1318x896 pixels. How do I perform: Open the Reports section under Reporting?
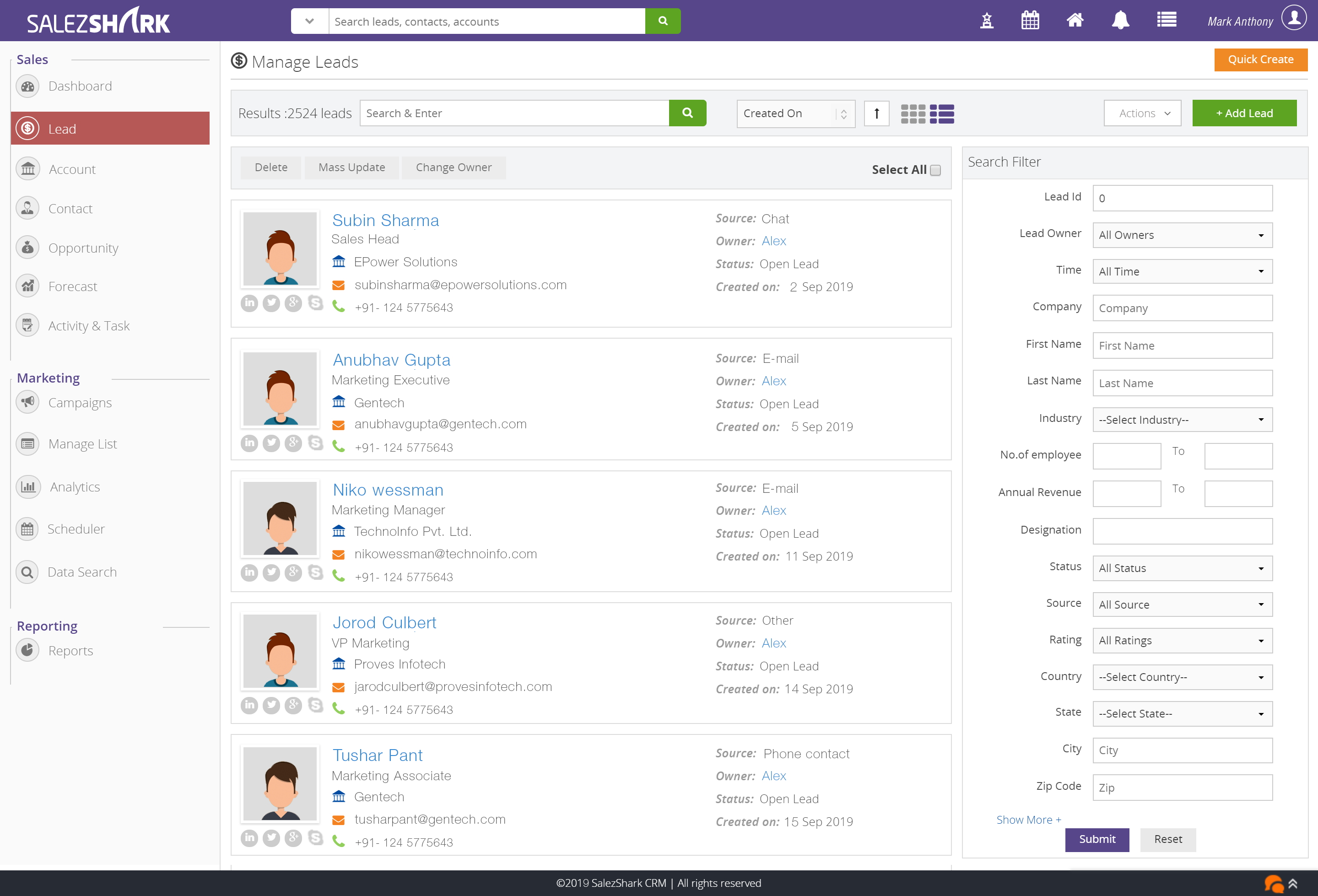tap(70, 650)
